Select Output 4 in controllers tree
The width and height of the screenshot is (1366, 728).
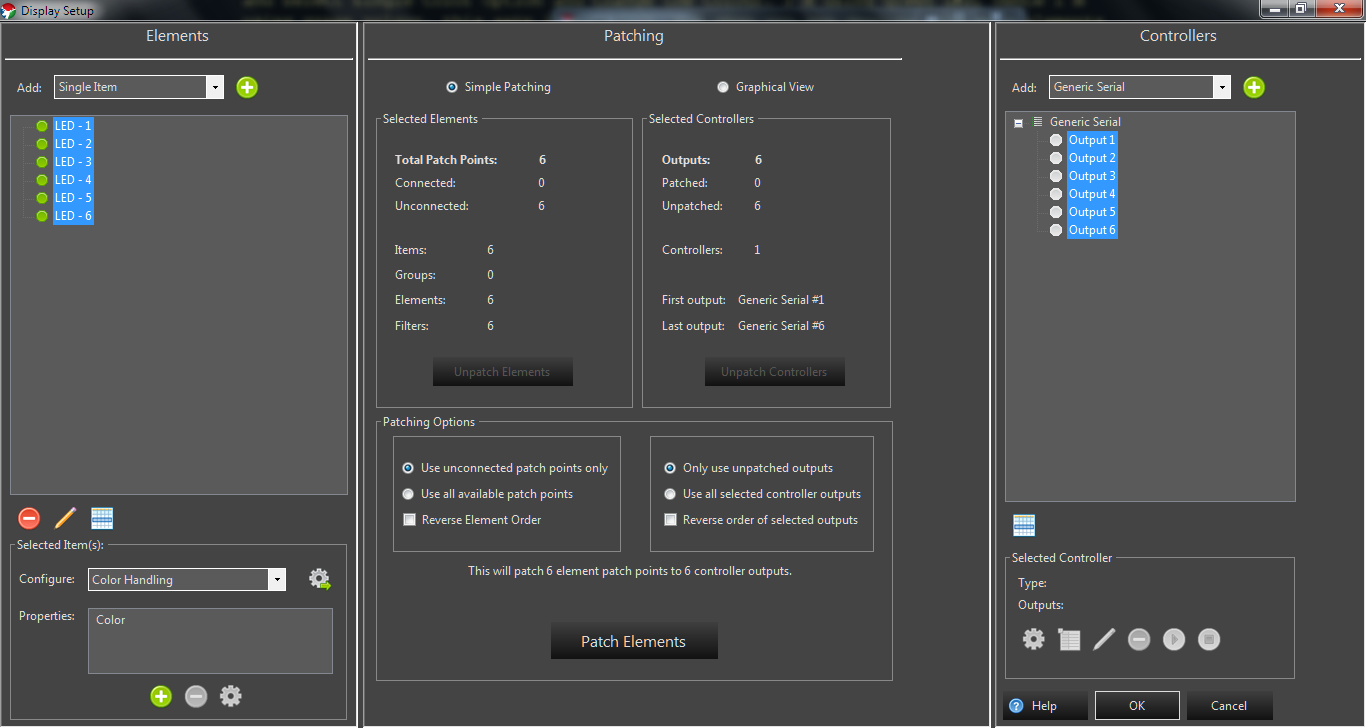coord(1091,194)
